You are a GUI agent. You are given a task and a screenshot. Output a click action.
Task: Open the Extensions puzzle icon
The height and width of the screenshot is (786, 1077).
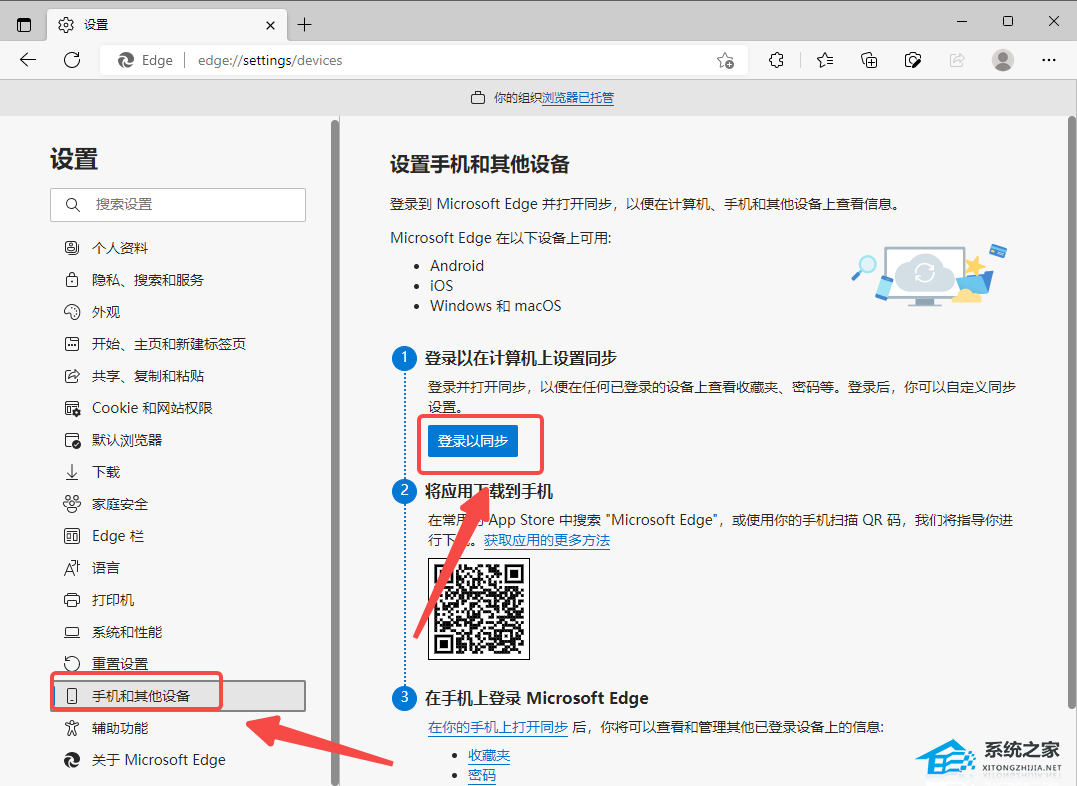point(776,60)
